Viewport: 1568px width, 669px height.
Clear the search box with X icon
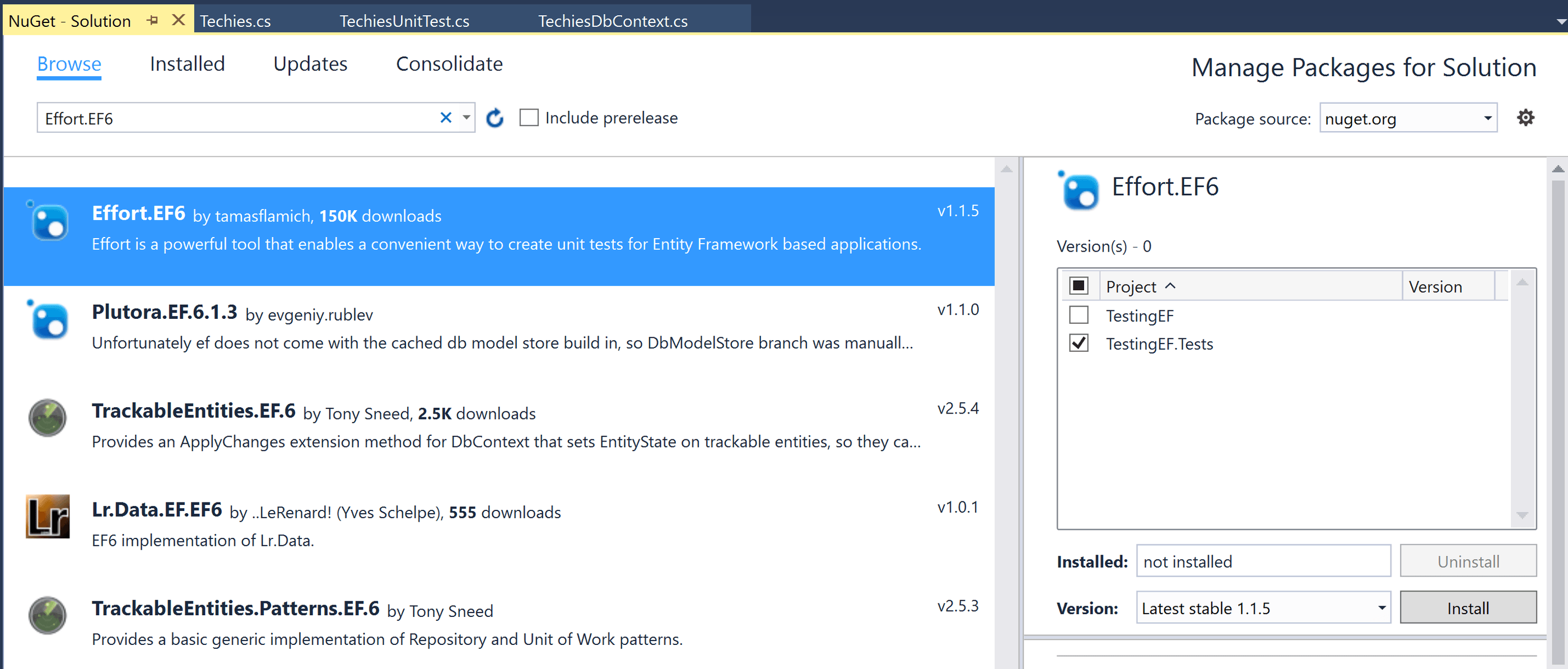(x=446, y=118)
